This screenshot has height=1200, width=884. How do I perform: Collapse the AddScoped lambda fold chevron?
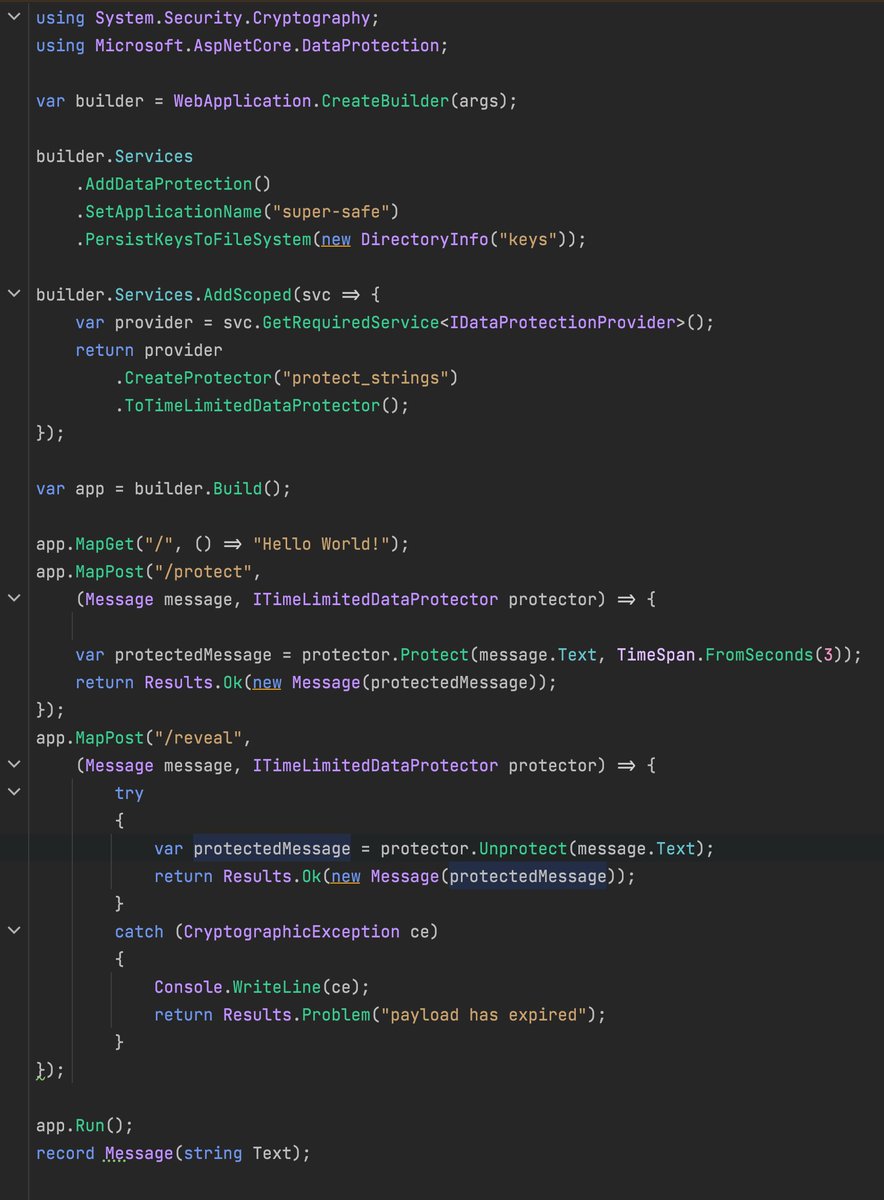(x=13, y=294)
